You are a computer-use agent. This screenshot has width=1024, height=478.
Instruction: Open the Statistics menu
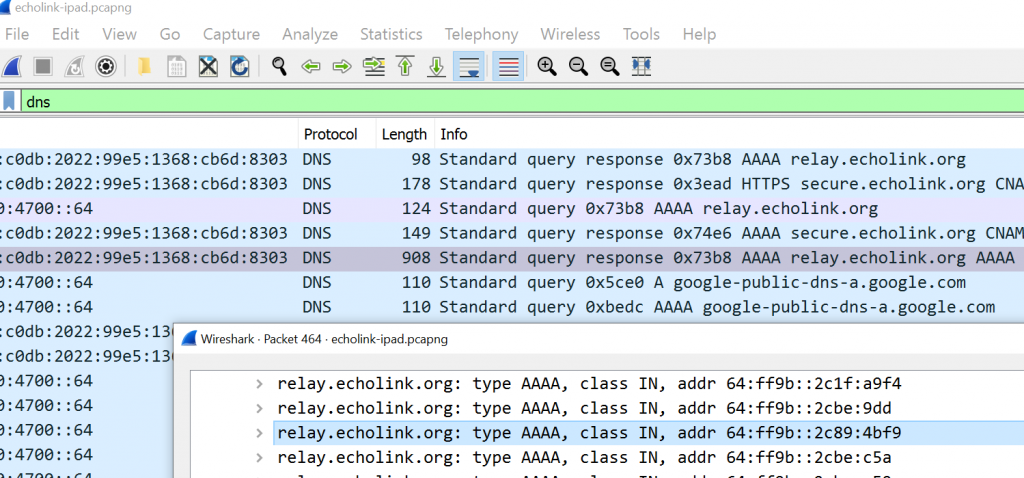pyautogui.click(x=391, y=34)
